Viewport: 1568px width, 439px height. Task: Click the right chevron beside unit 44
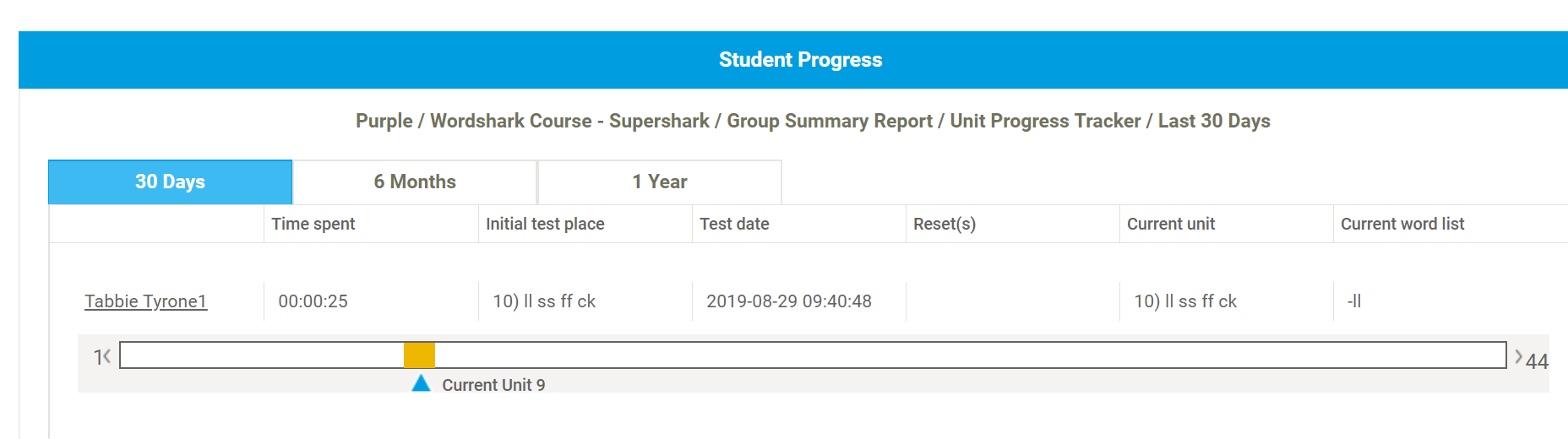click(1518, 357)
